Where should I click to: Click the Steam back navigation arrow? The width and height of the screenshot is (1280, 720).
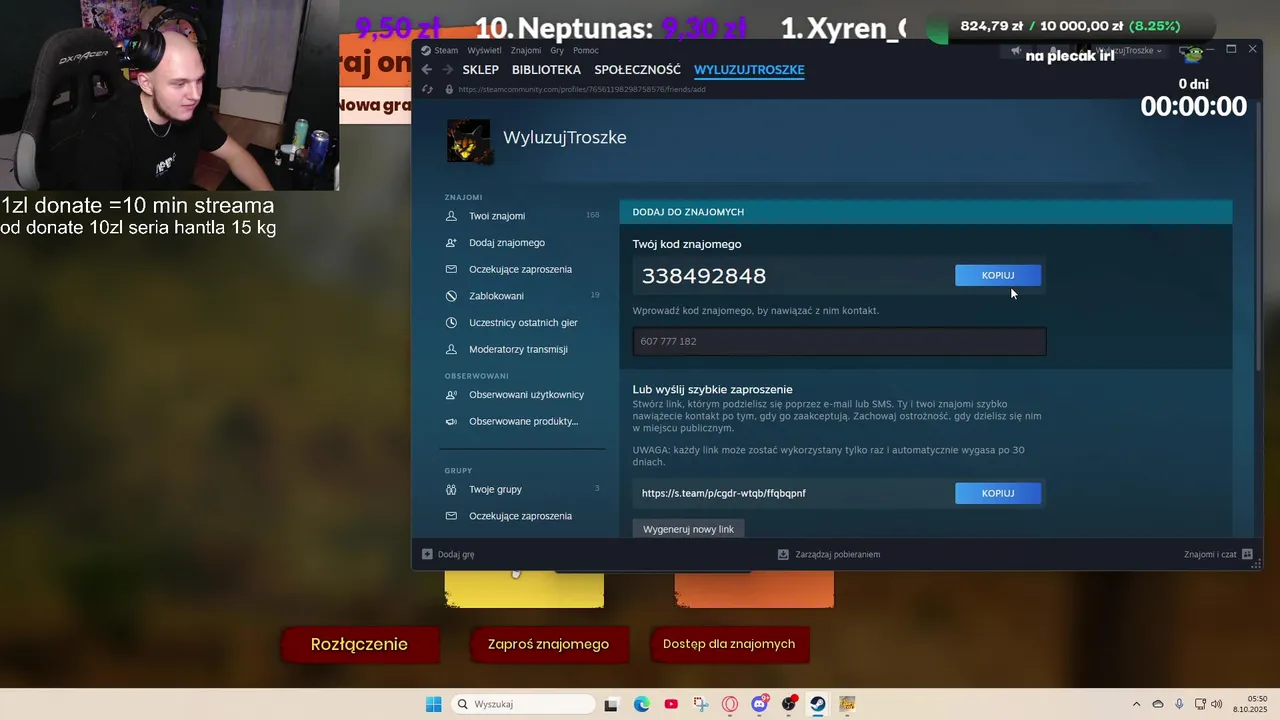[x=427, y=70]
